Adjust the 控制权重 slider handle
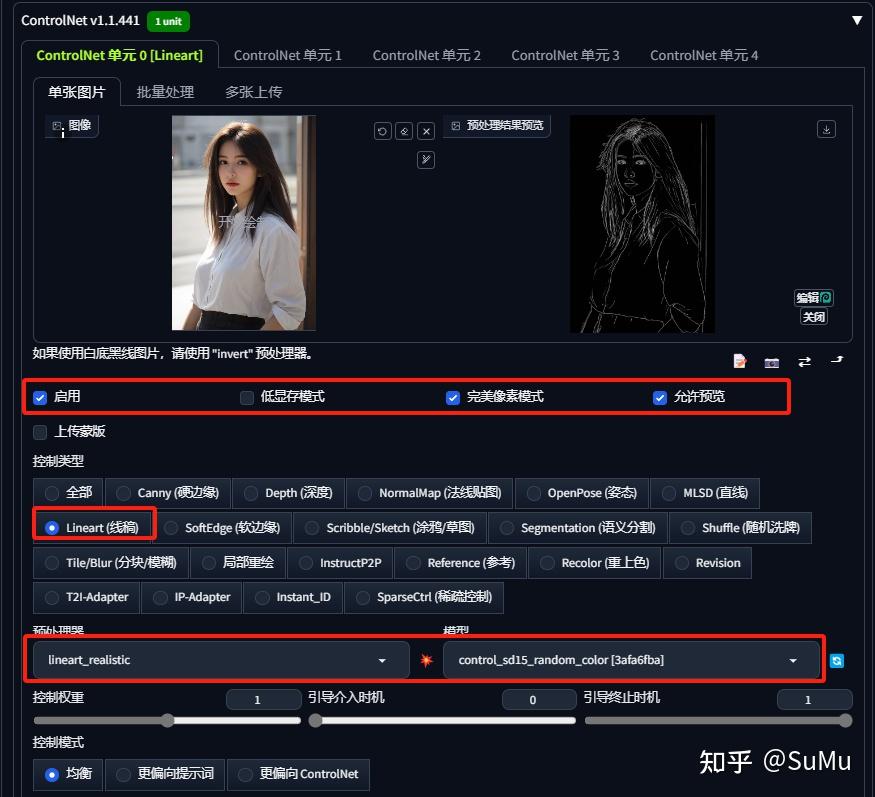875x797 pixels. [x=167, y=721]
